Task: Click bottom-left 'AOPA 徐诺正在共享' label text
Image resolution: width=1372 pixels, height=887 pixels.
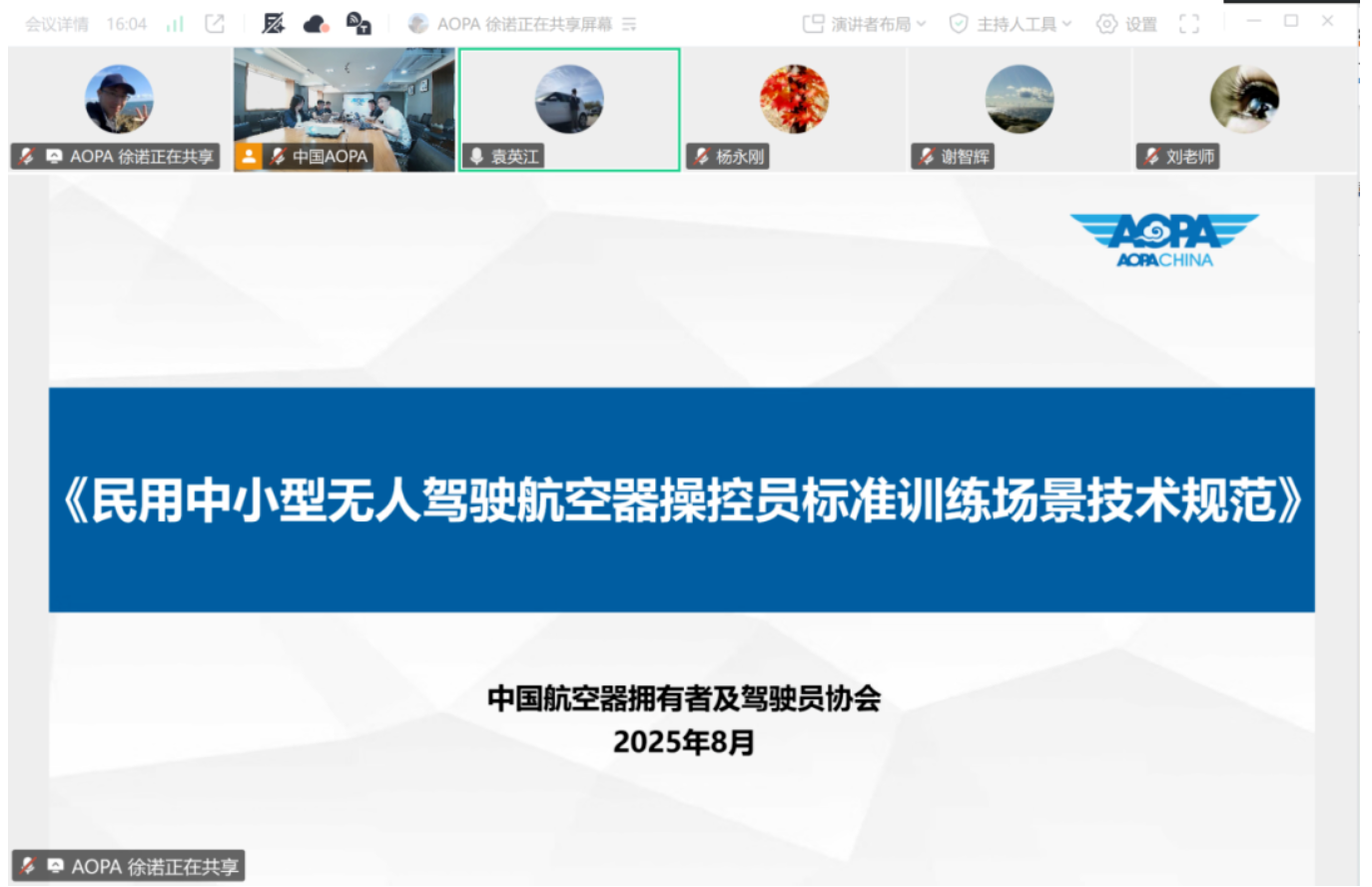Action: [x=155, y=866]
